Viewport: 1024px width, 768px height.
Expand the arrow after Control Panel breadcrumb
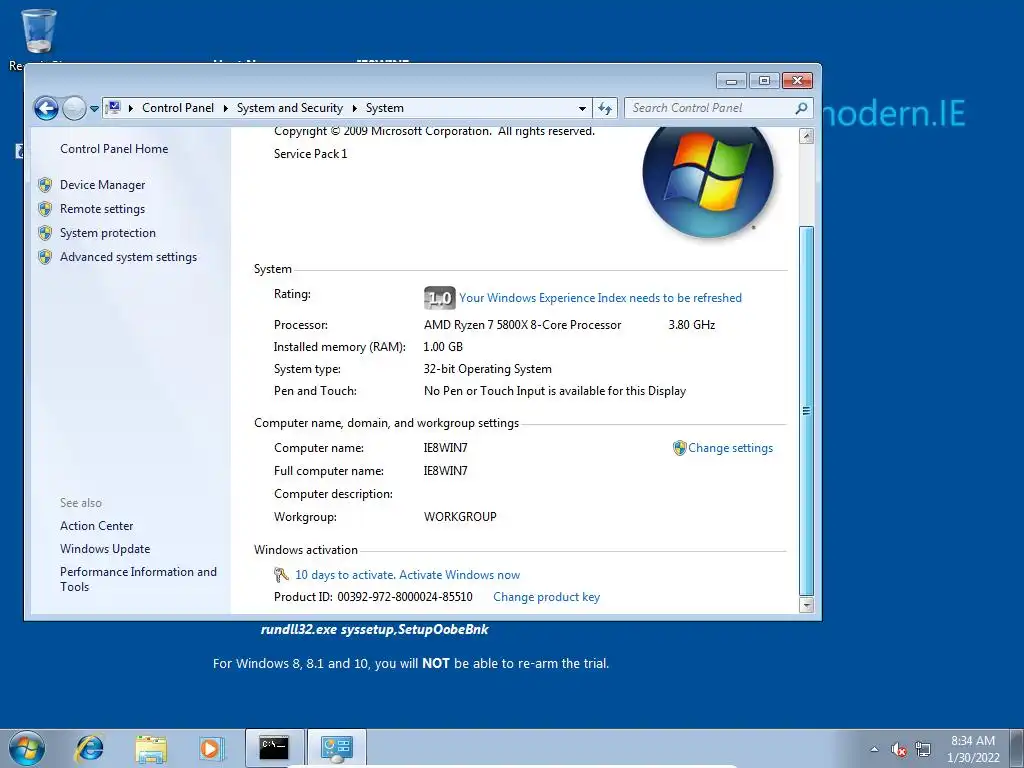click(225, 108)
